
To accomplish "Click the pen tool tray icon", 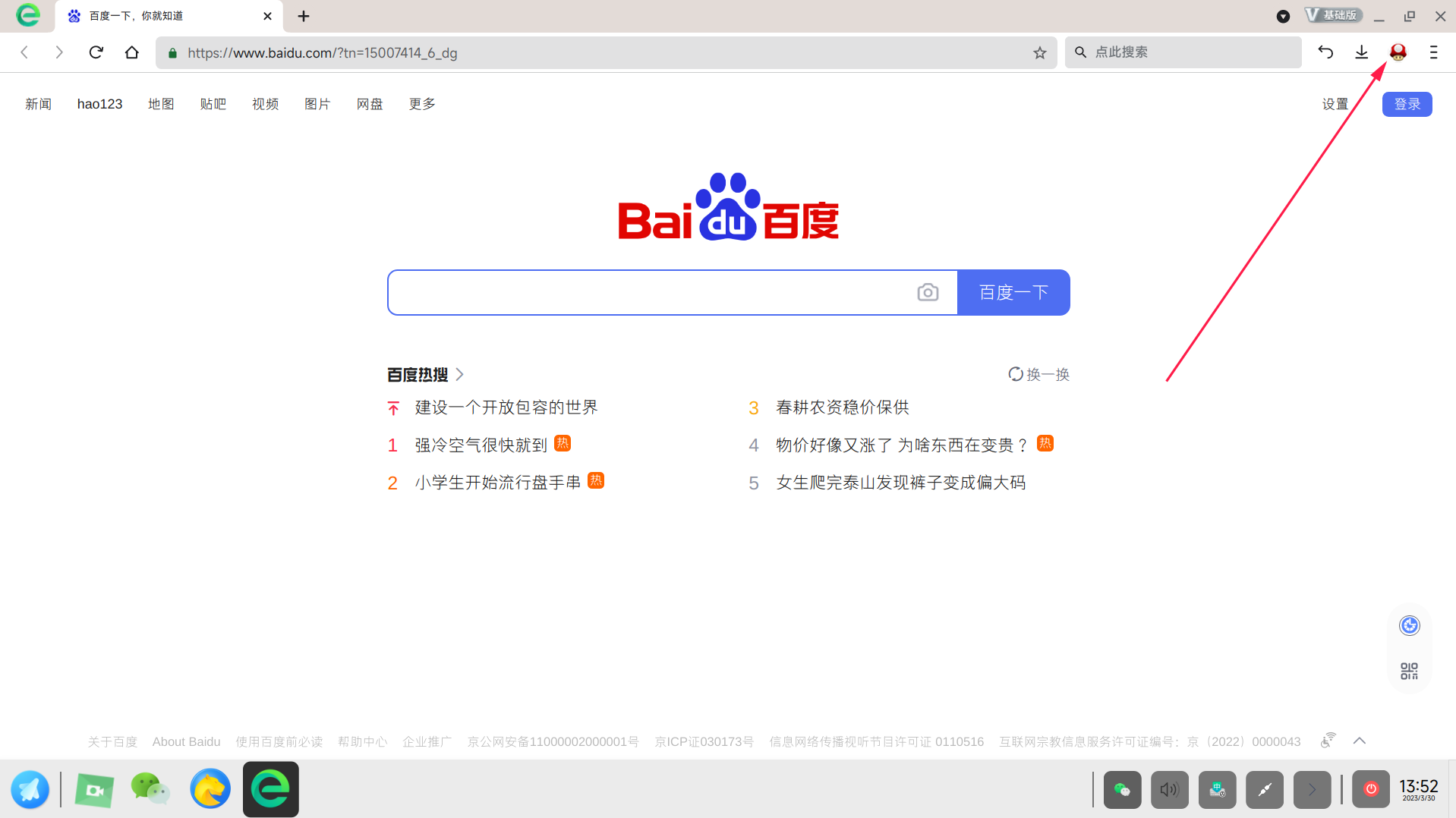I will click(x=1265, y=790).
